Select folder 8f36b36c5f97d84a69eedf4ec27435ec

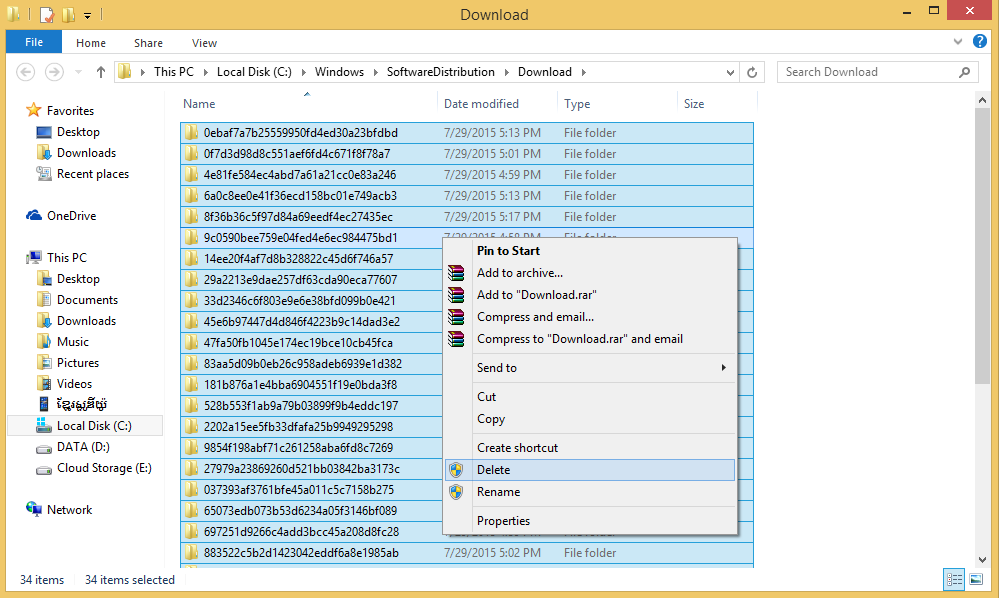[466, 217]
